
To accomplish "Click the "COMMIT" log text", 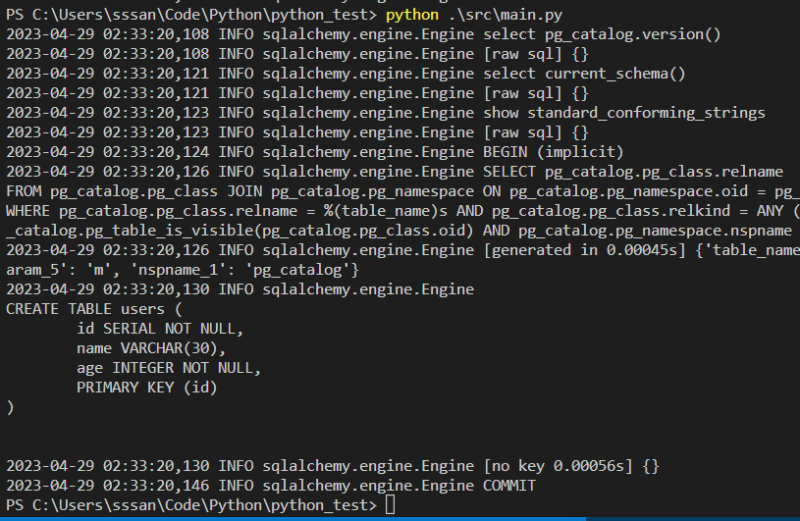I will (x=510, y=486).
